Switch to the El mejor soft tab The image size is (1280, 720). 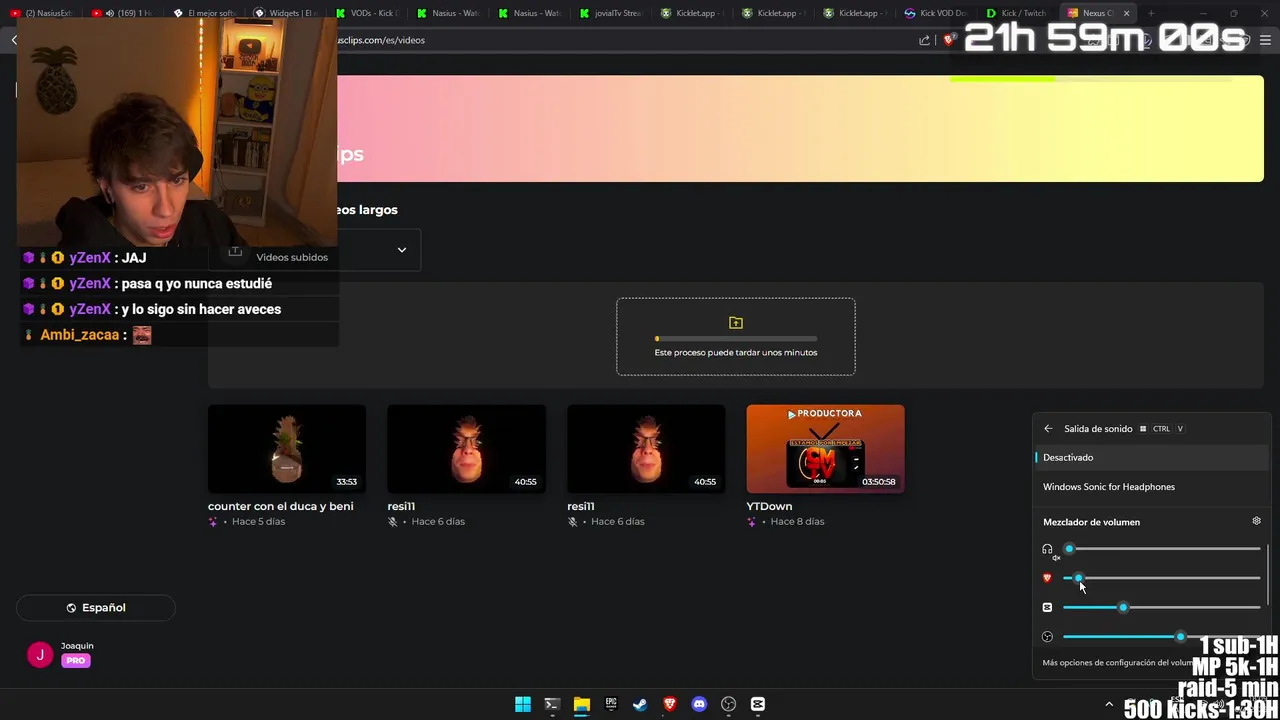coord(206,13)
